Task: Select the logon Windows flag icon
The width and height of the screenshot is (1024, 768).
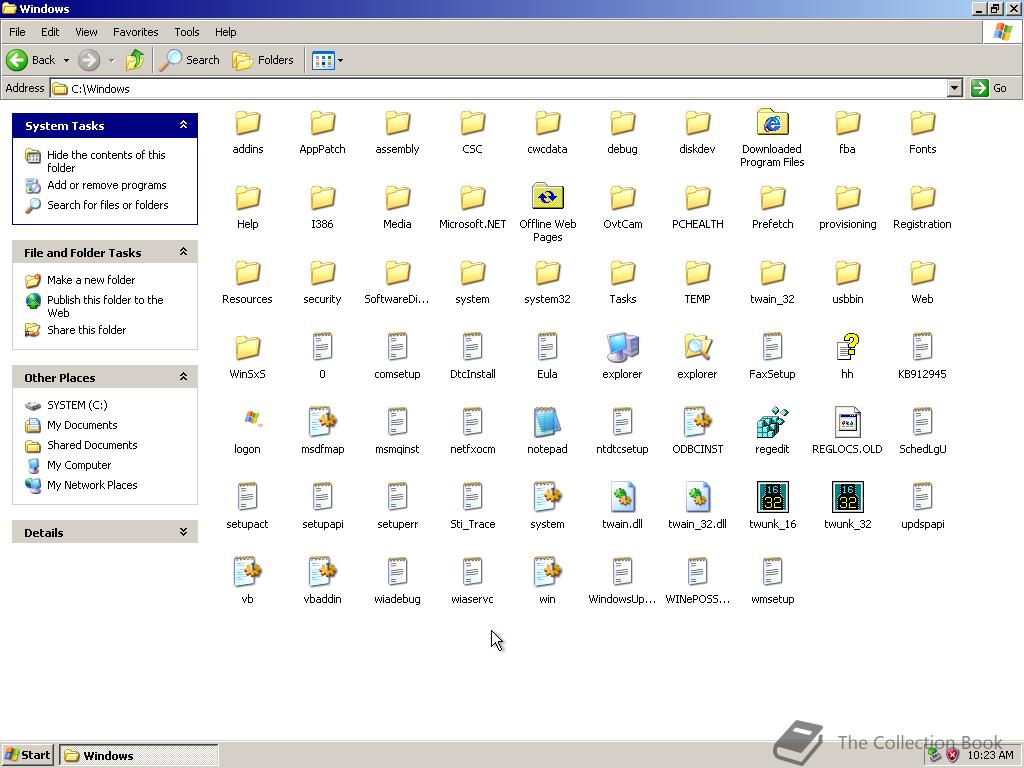Action: [252, 419]
